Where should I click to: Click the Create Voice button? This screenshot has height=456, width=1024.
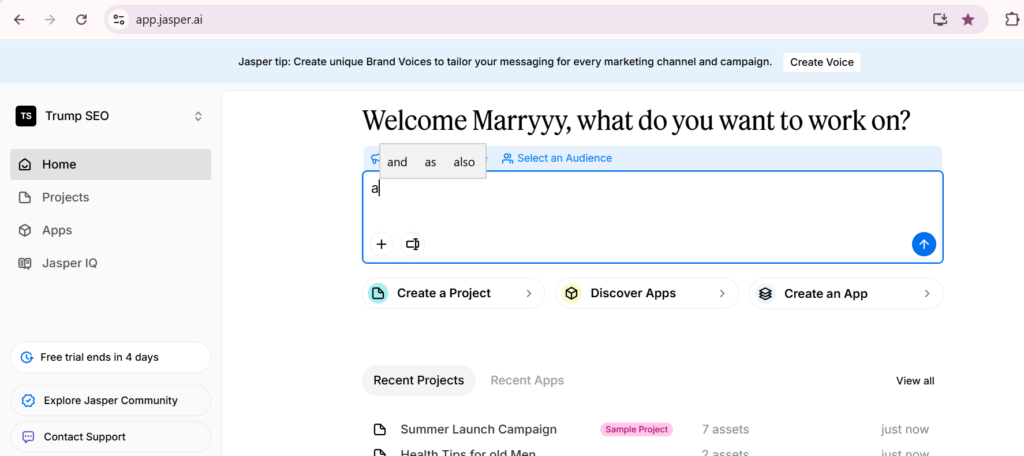pyautogui.click(x=821, y=62)
